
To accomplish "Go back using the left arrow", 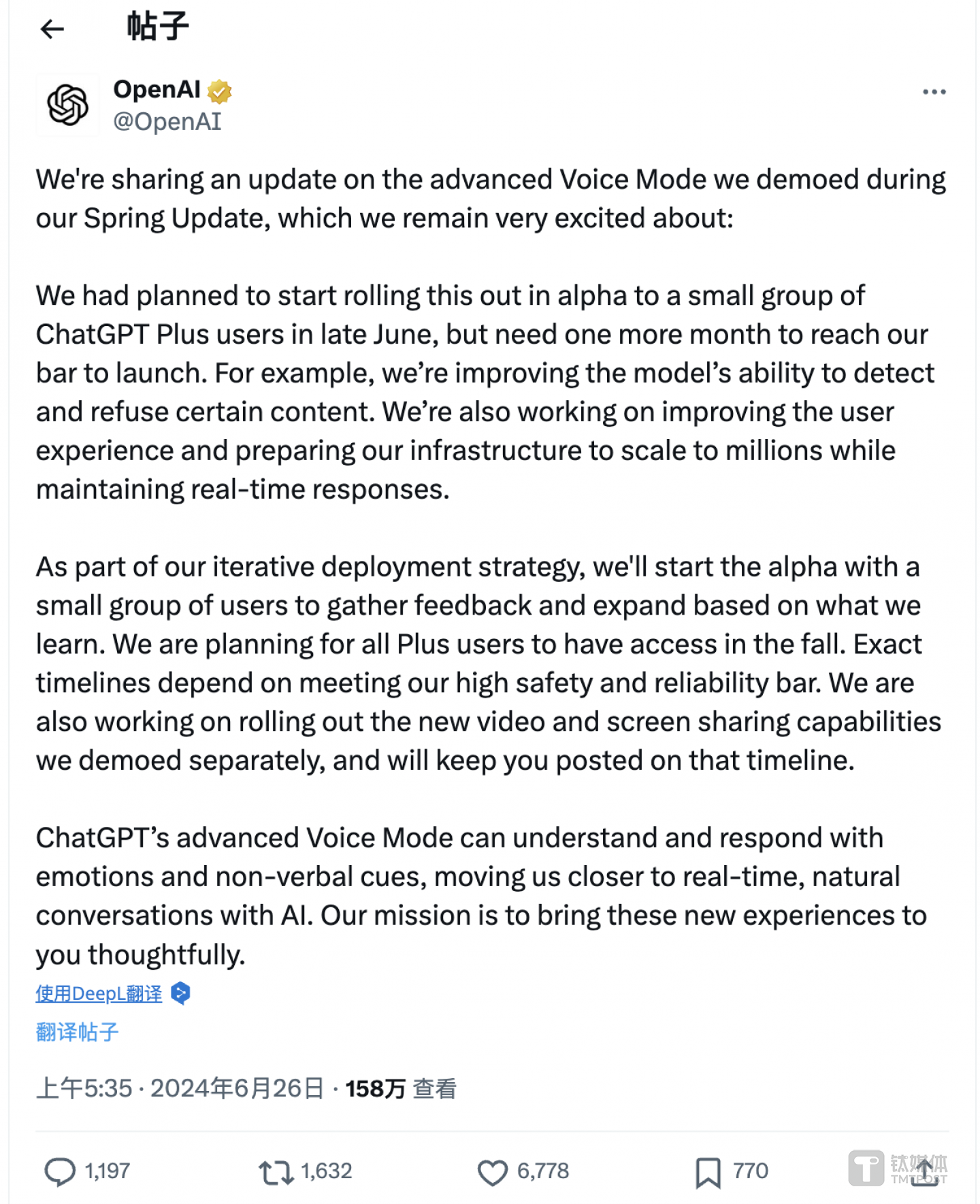I will [52, 29].
